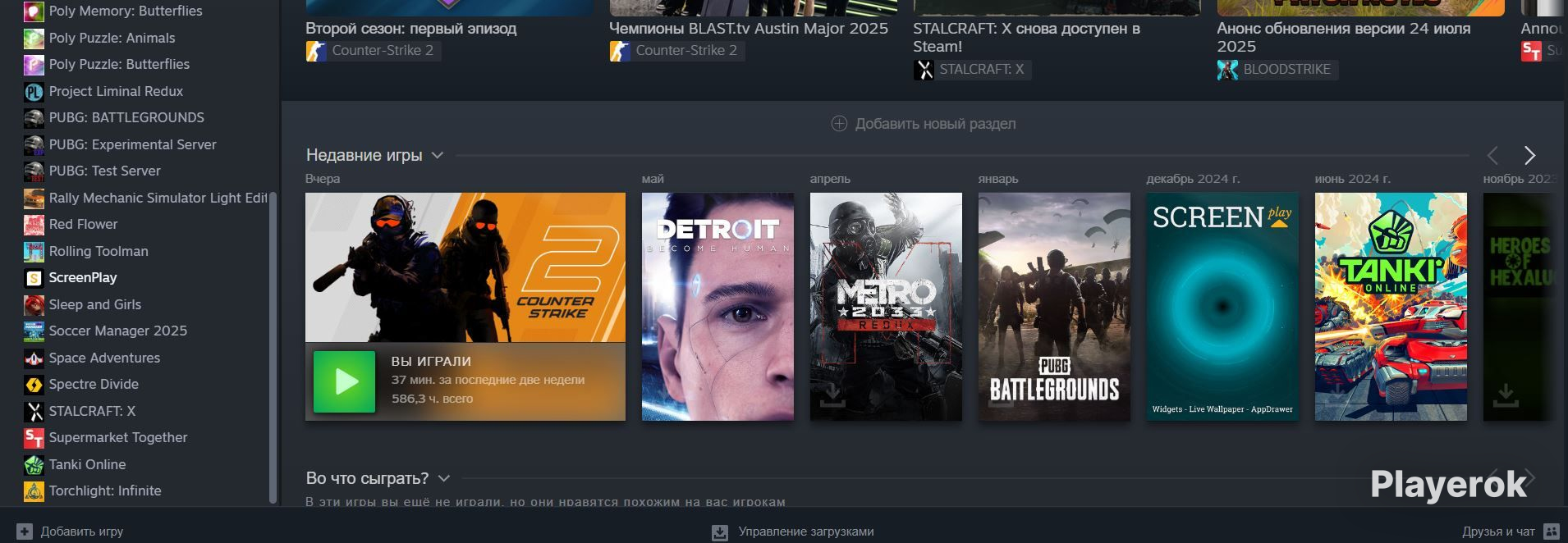Click download icon on Metro 2033 cover

coord(832,396)
